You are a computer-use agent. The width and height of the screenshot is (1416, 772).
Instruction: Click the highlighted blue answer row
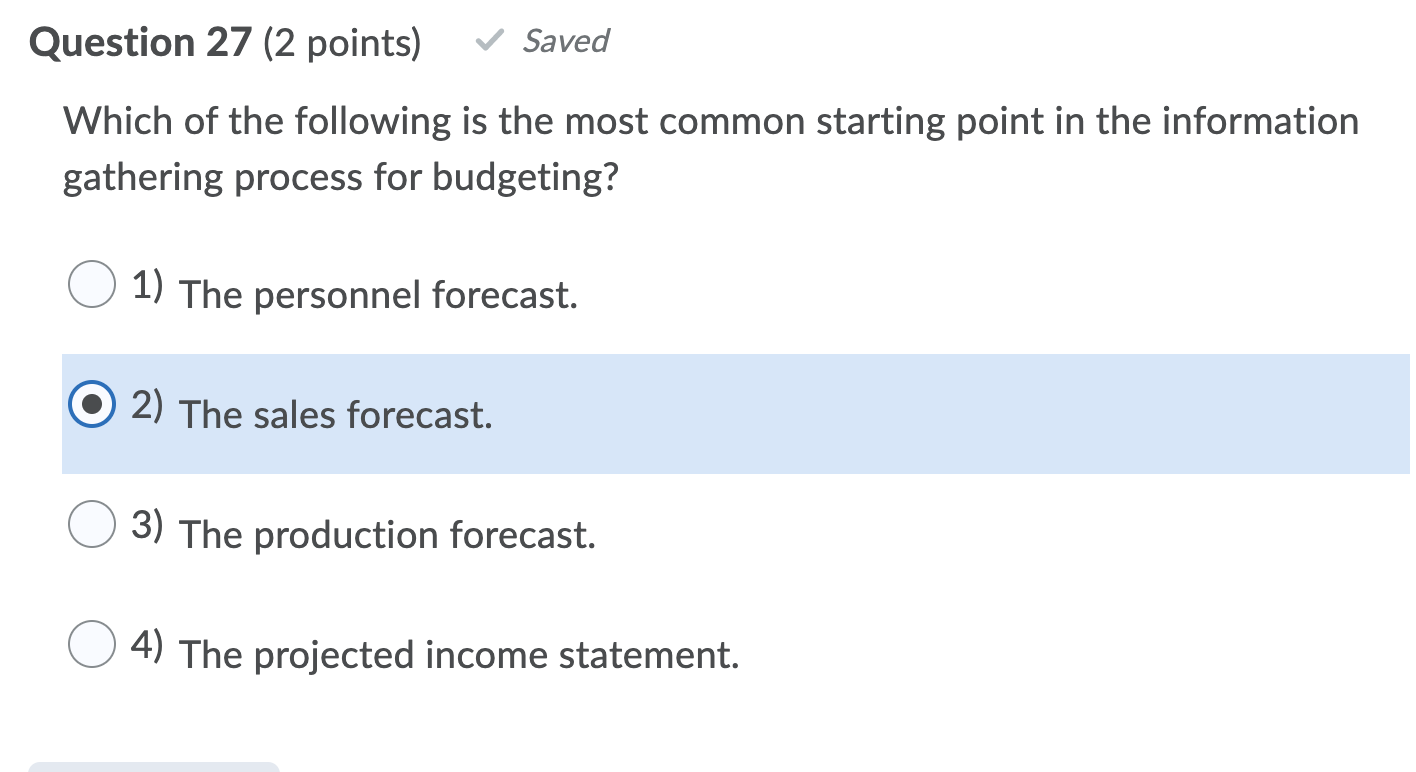700,414
